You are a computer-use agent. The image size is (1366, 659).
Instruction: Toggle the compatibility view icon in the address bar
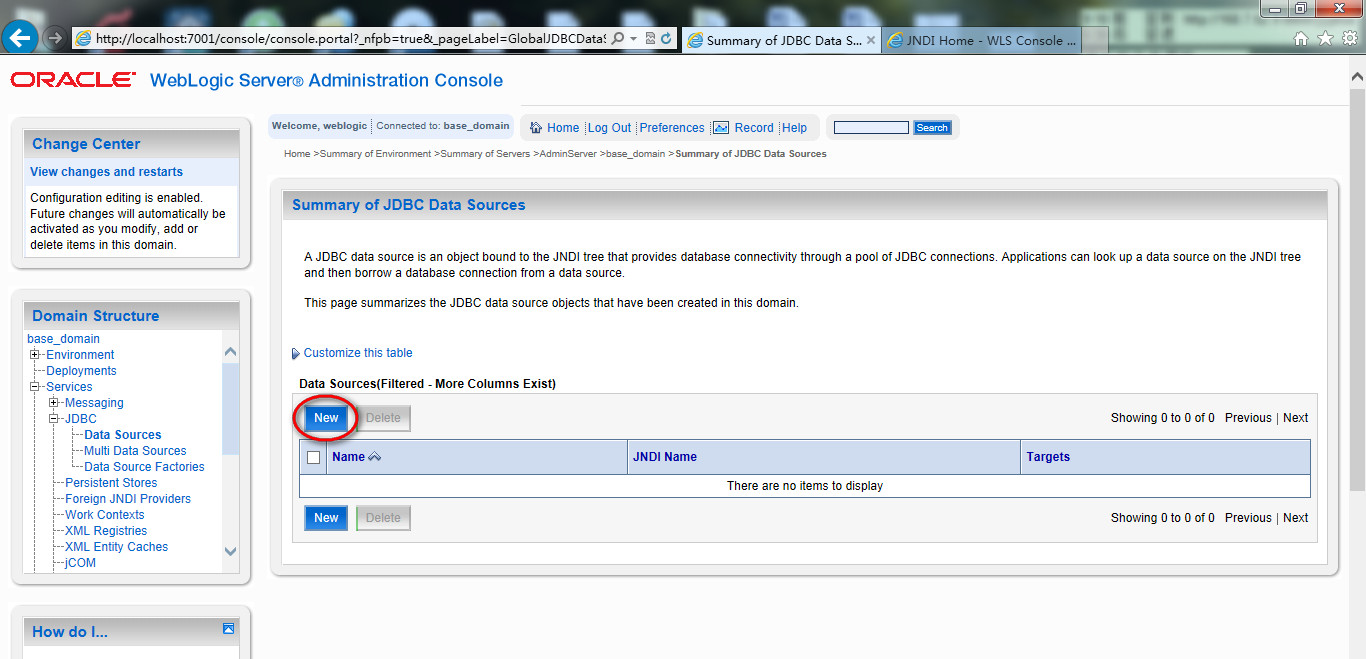click(x=650, y=38)
